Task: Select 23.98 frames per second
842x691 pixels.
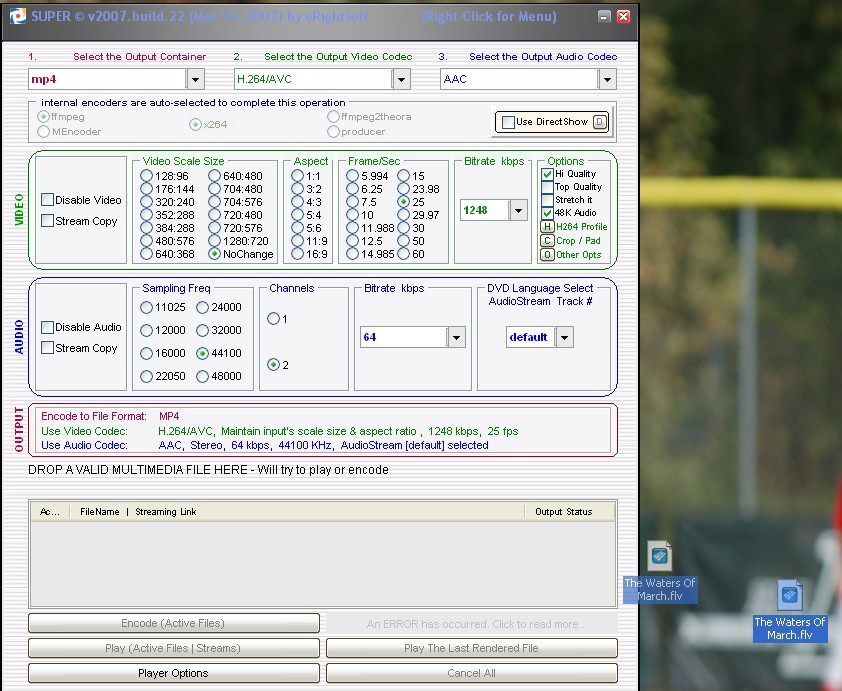Action: tap(403, 189)
